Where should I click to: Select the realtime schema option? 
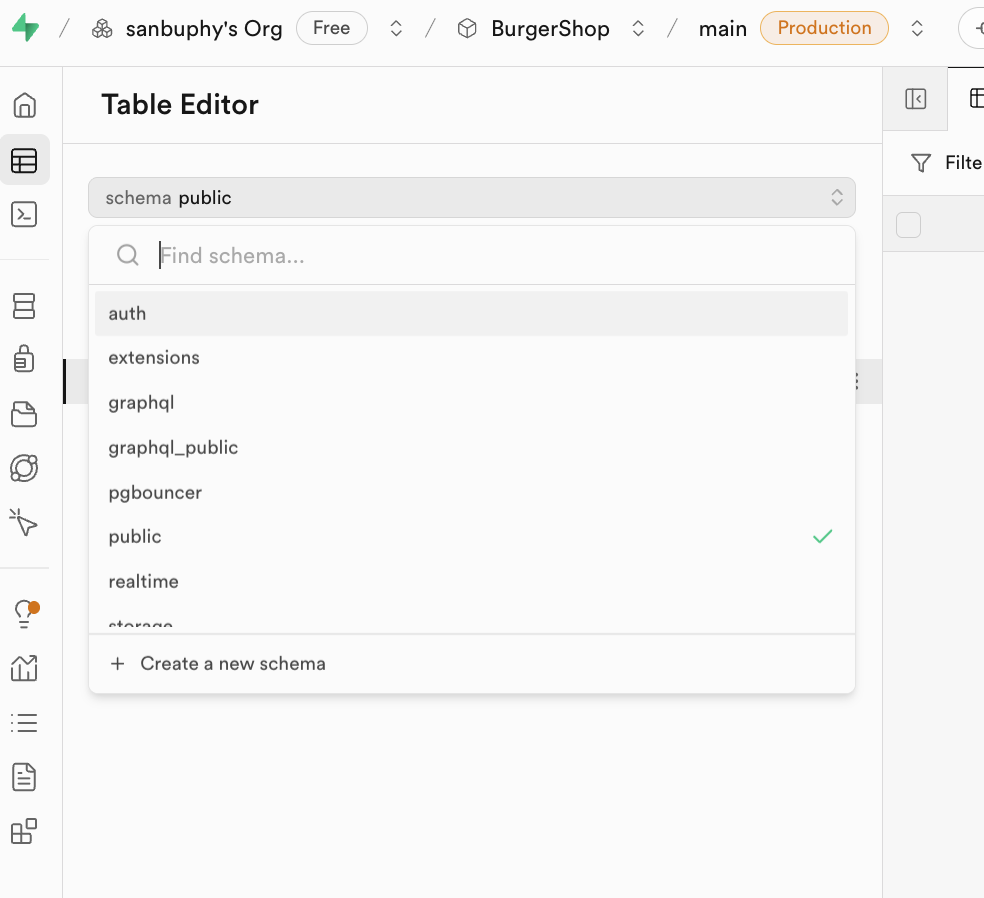471,582
